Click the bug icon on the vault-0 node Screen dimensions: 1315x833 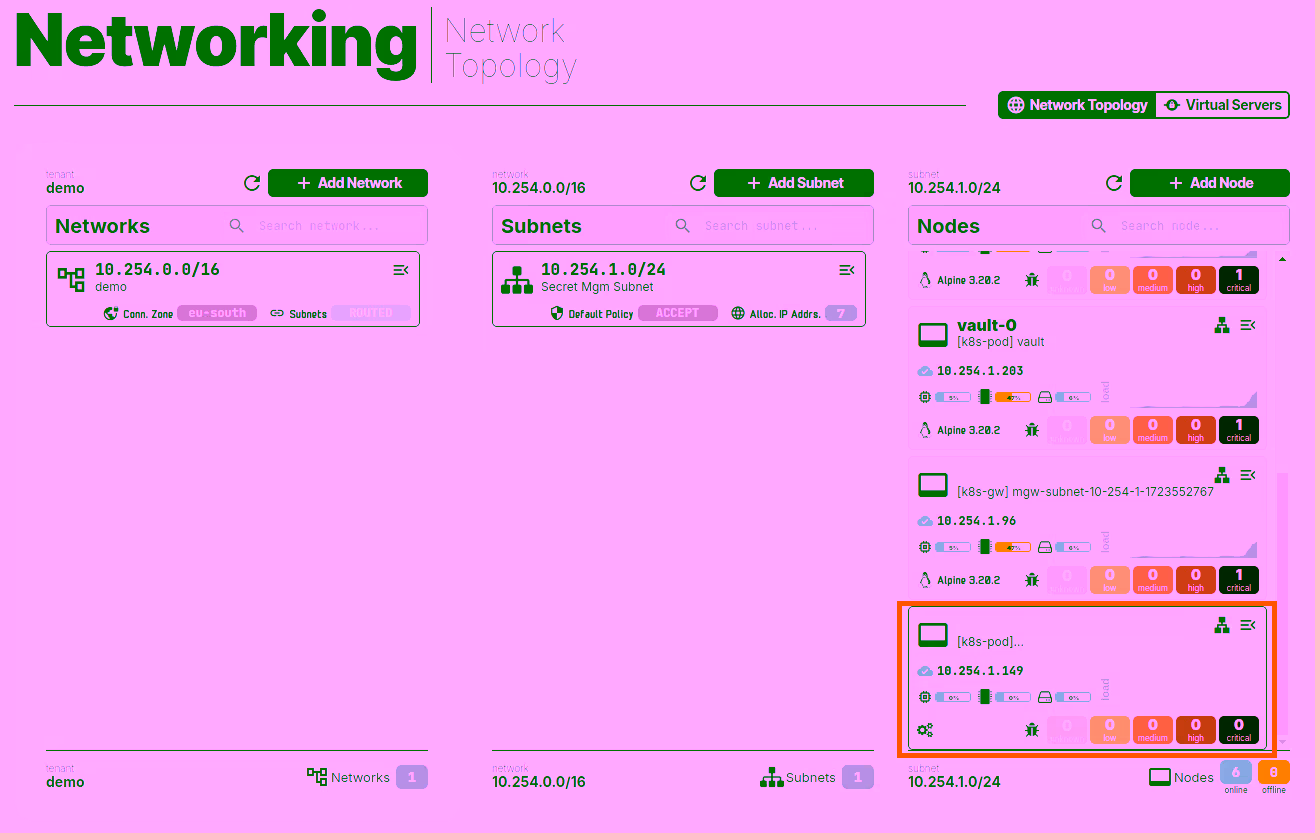1032,429
